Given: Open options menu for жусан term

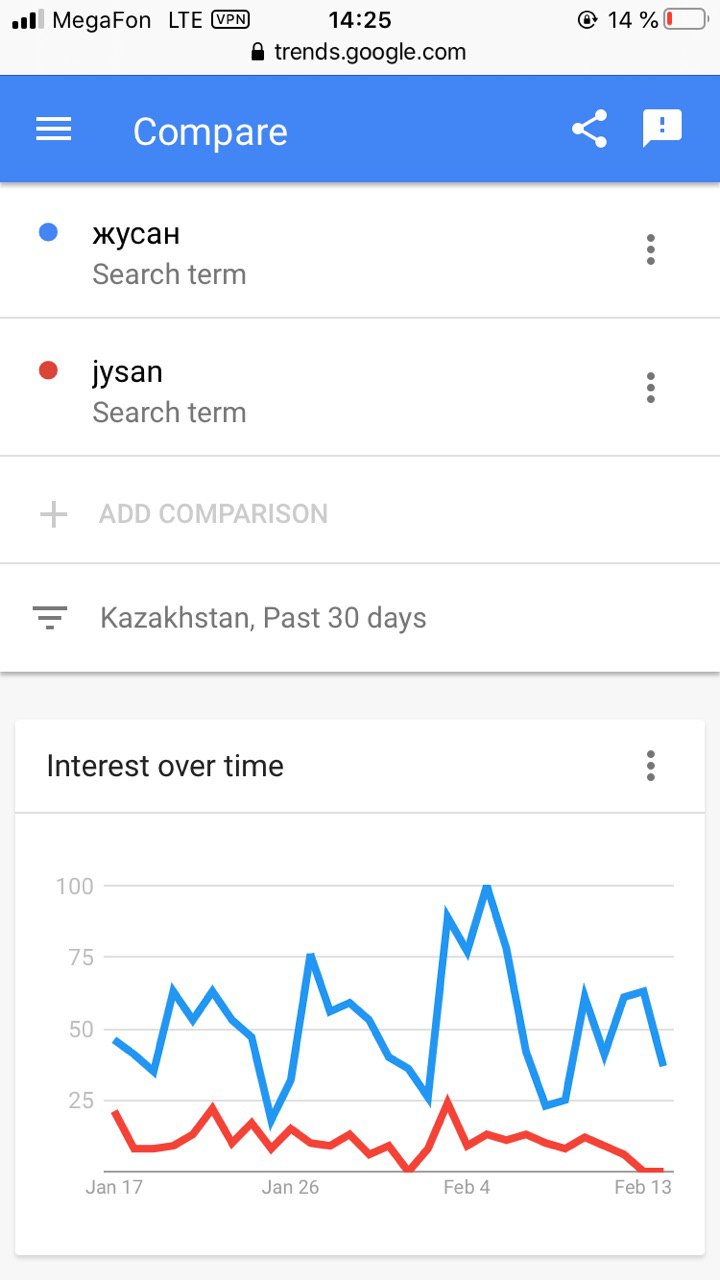Looking at the screenshot, I should point(651,249).
